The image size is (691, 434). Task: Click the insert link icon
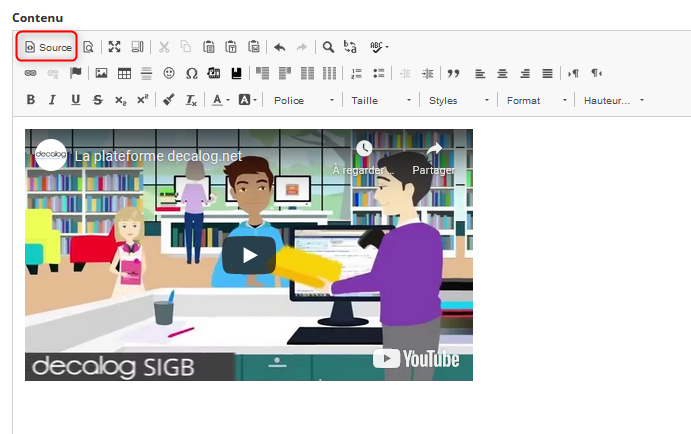coord(30,73)
